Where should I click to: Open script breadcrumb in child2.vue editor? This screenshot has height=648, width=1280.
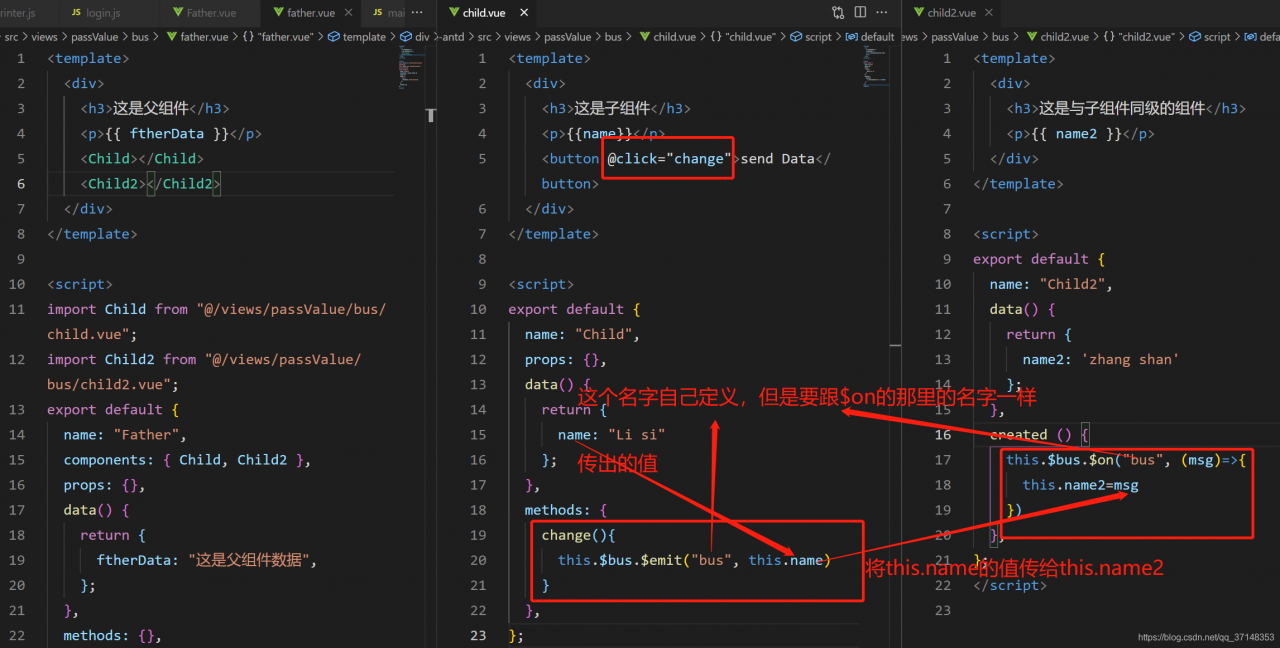tap(1211, 37)
